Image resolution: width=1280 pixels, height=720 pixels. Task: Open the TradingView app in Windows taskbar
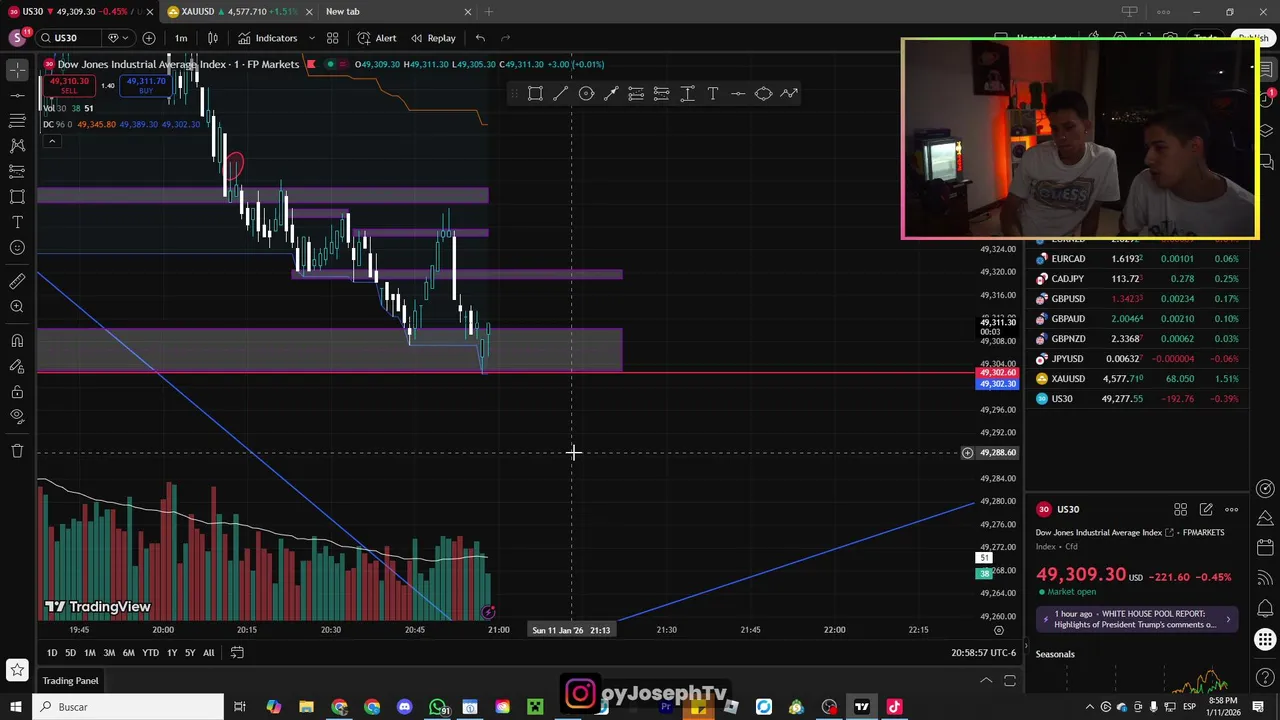coord(861,707)
